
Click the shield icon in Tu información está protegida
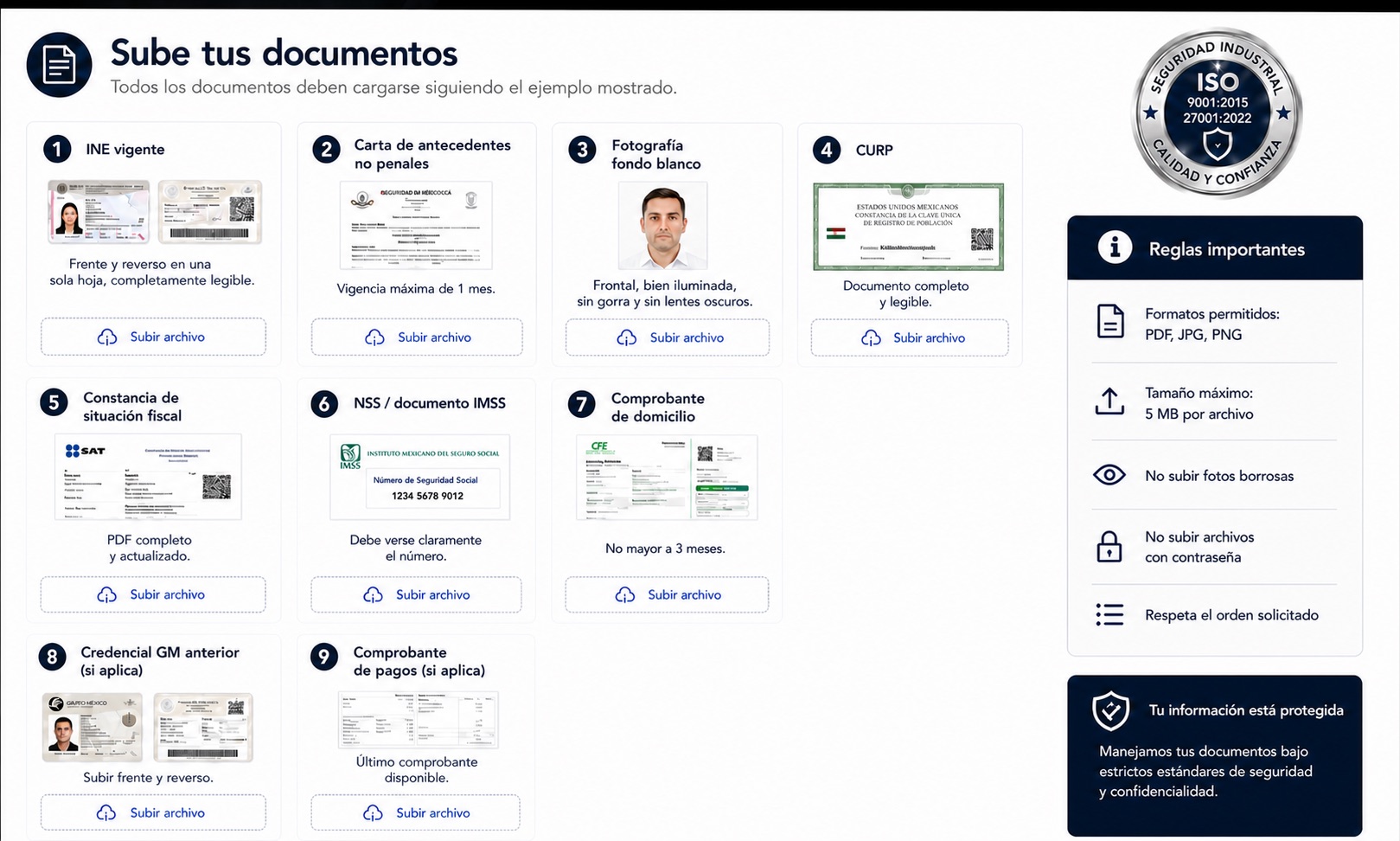pos(1110,711)
